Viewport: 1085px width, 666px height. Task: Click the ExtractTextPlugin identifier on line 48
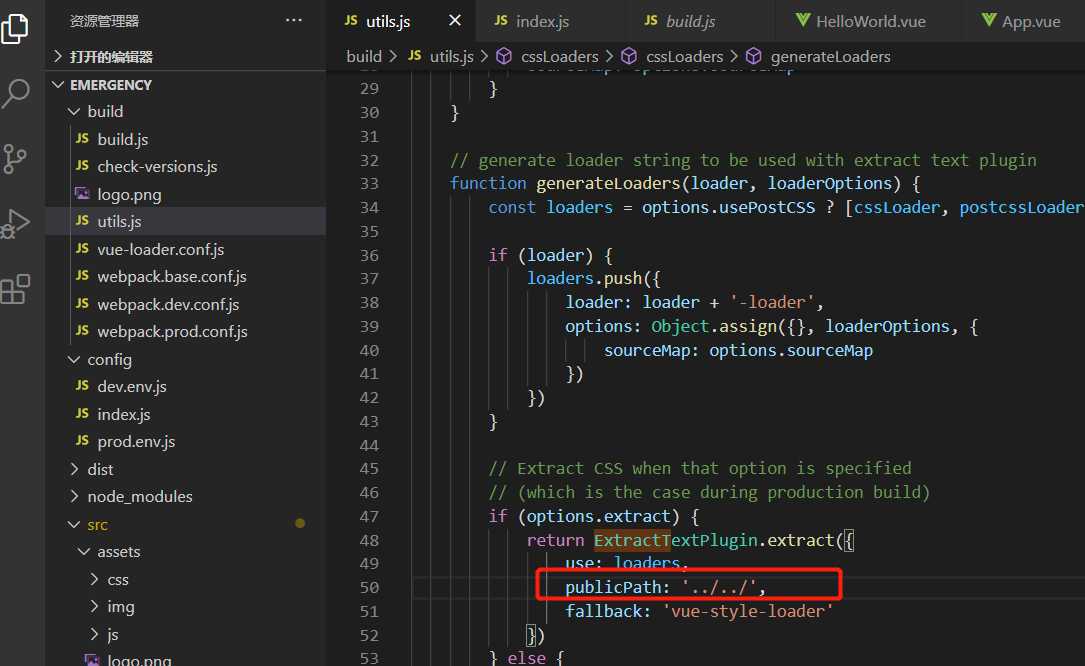[676, 540]
